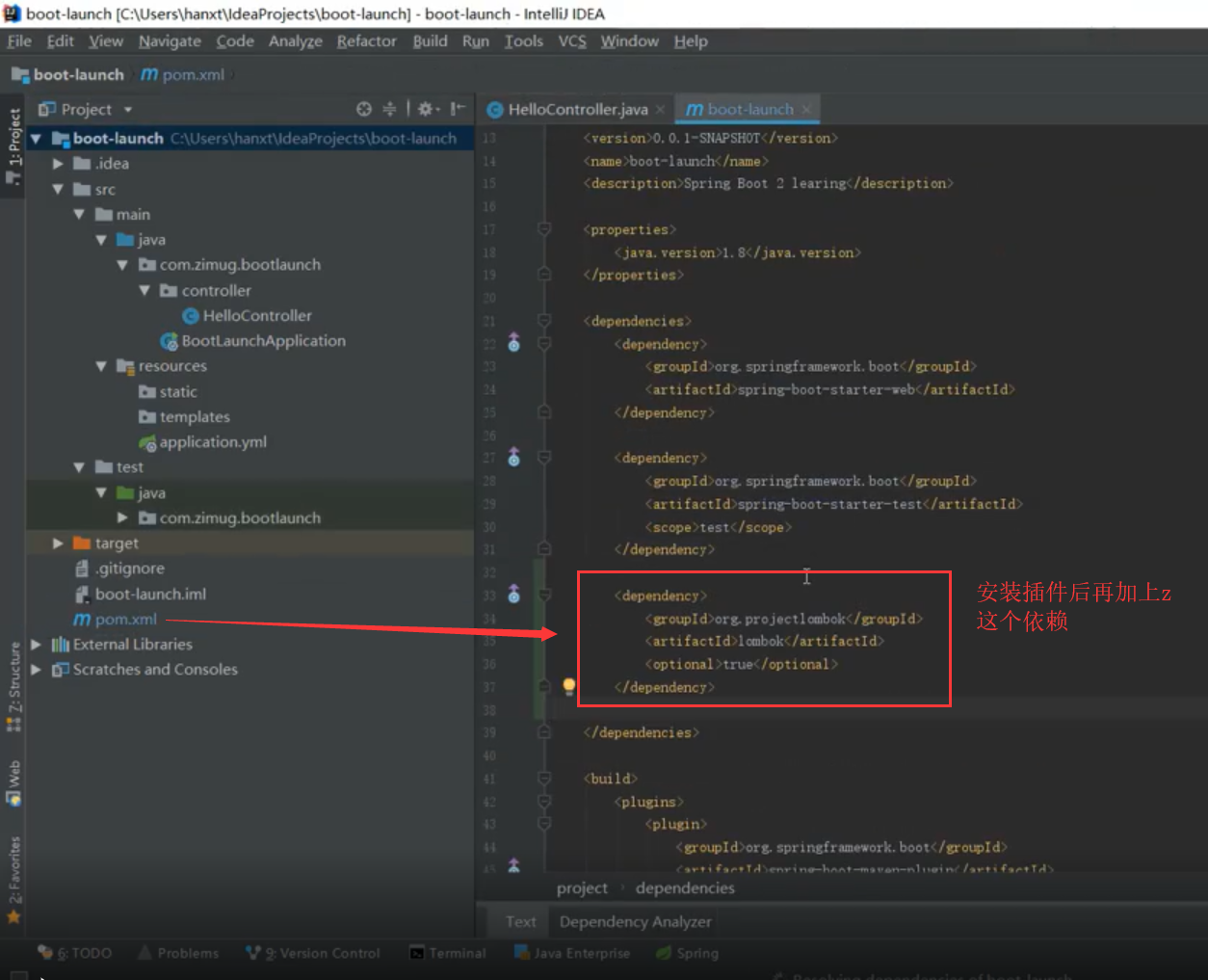Click the project breadcrumb below editor
Image resolution: width=1208 pixels, height=980 pixels.
pyautogui.click(x=582, y=887)
